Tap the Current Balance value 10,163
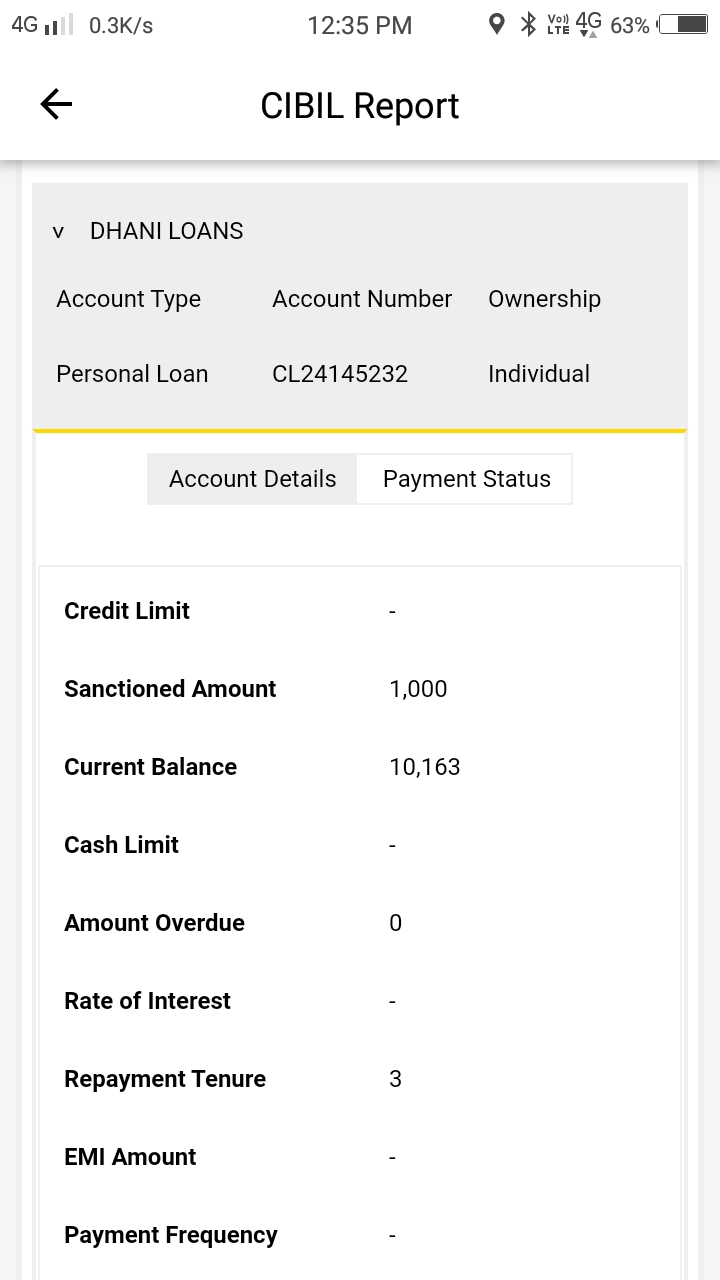The width and height of the screenshot is (720, 1280). [425, 767]
